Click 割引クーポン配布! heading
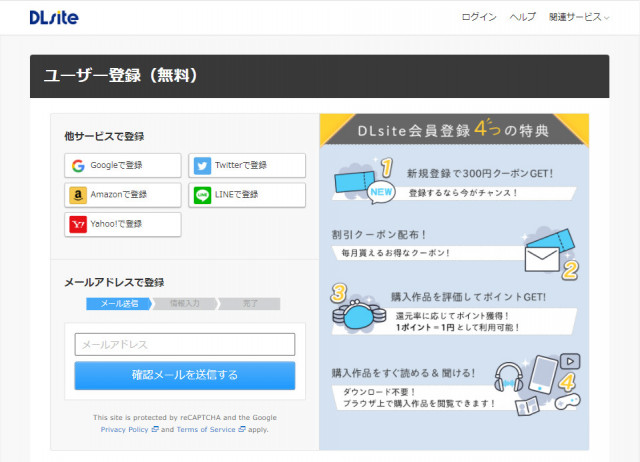 click(x=379, y=235)
